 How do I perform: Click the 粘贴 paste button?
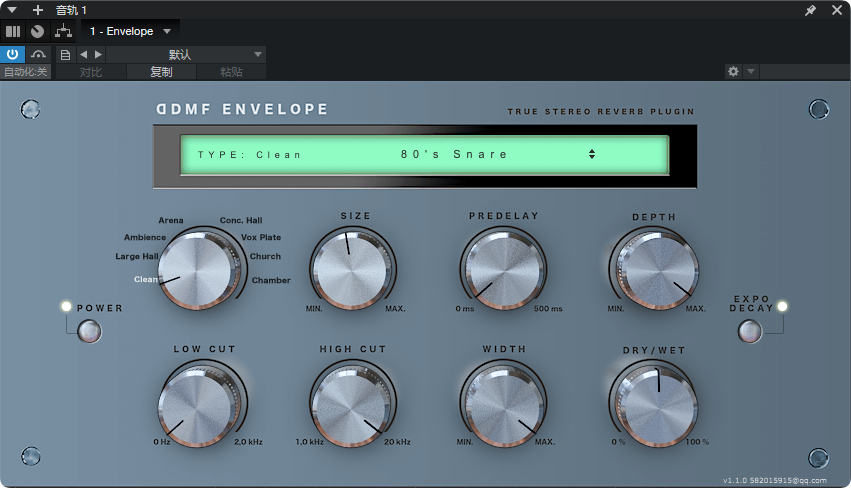pos(231,72)
